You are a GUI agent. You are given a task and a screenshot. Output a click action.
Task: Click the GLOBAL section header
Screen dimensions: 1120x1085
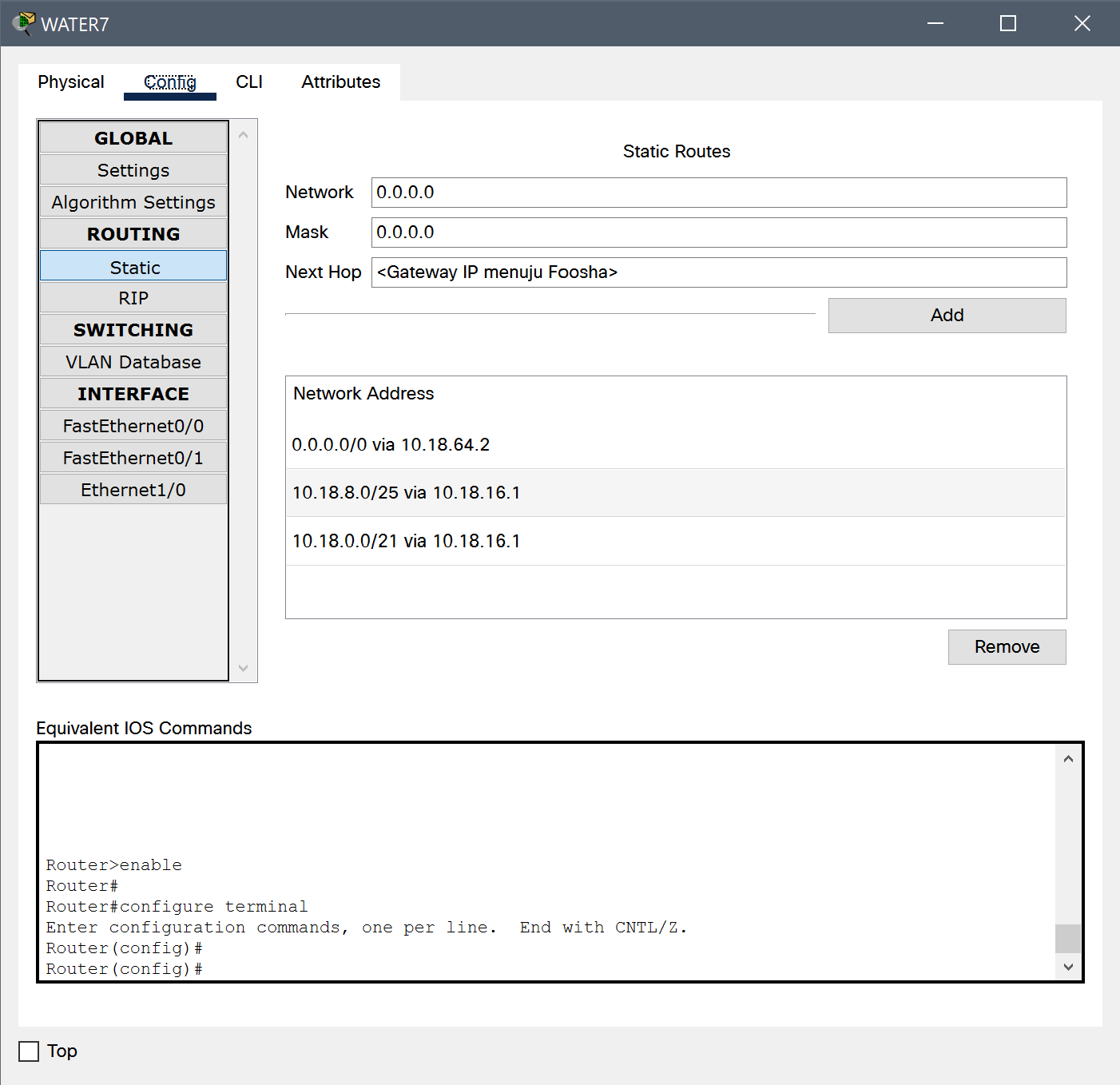point(133,138)
